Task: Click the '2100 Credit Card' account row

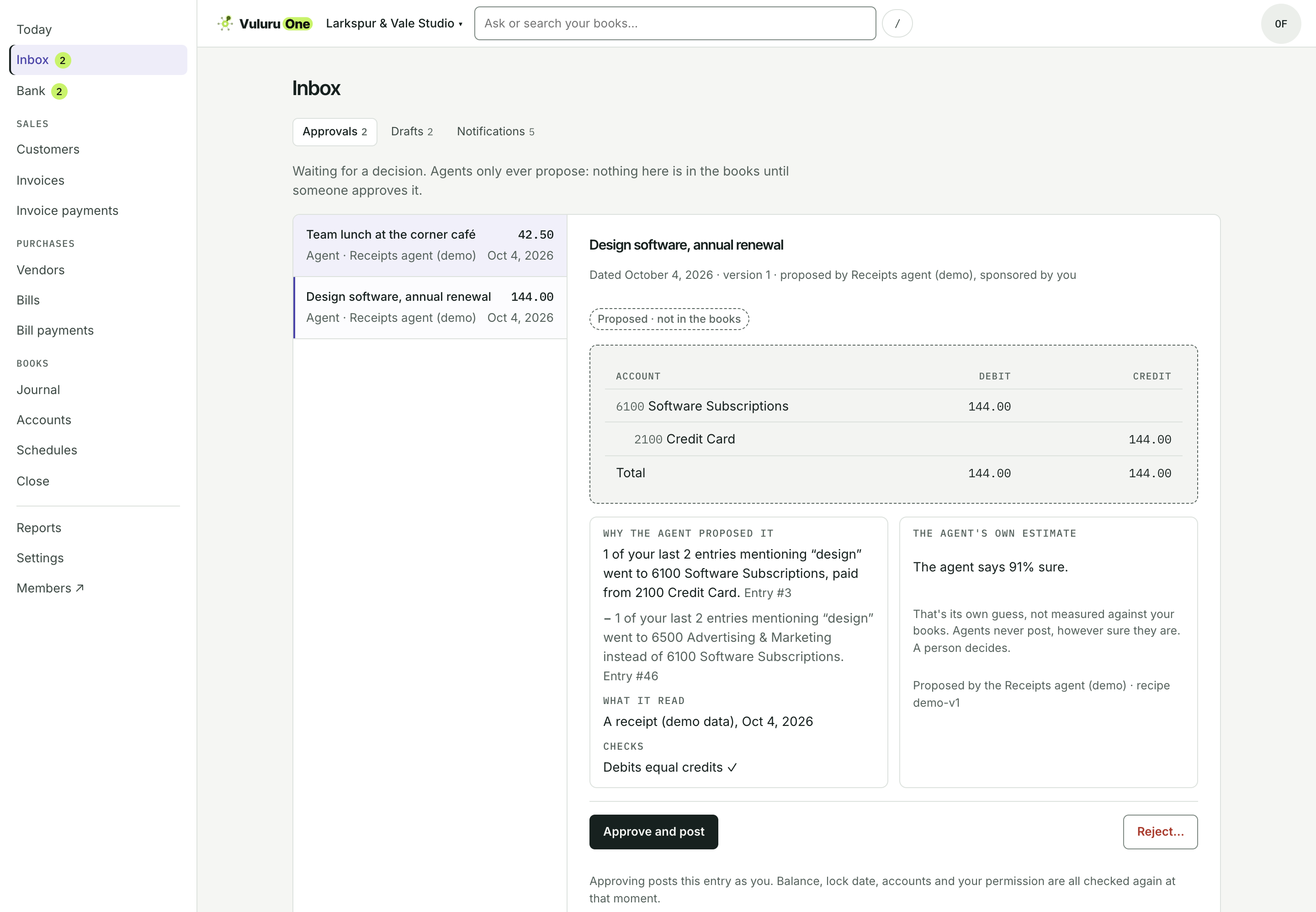Action: (893, 440)
